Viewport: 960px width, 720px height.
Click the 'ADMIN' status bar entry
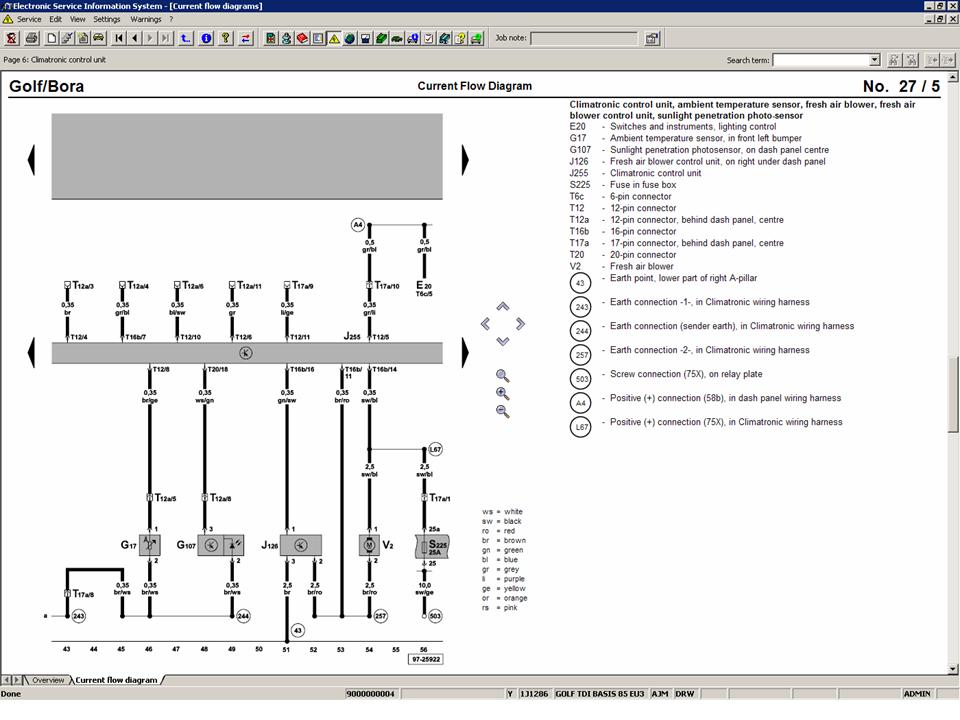click(x=917, y=694)
